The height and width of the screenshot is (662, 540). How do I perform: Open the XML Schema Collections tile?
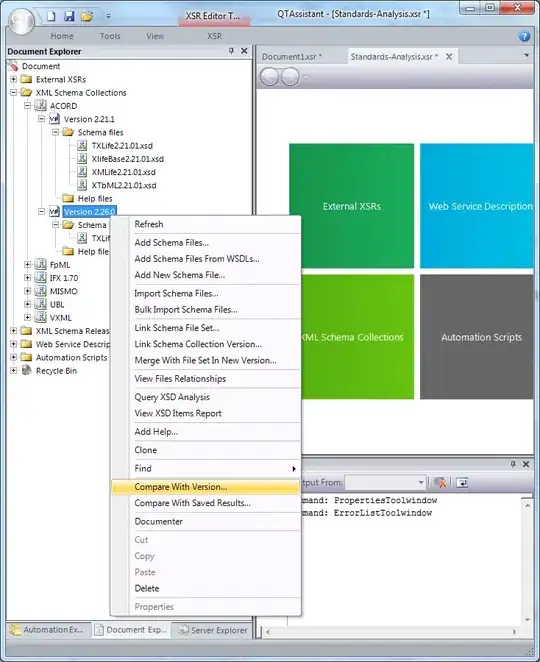(358, 337)
